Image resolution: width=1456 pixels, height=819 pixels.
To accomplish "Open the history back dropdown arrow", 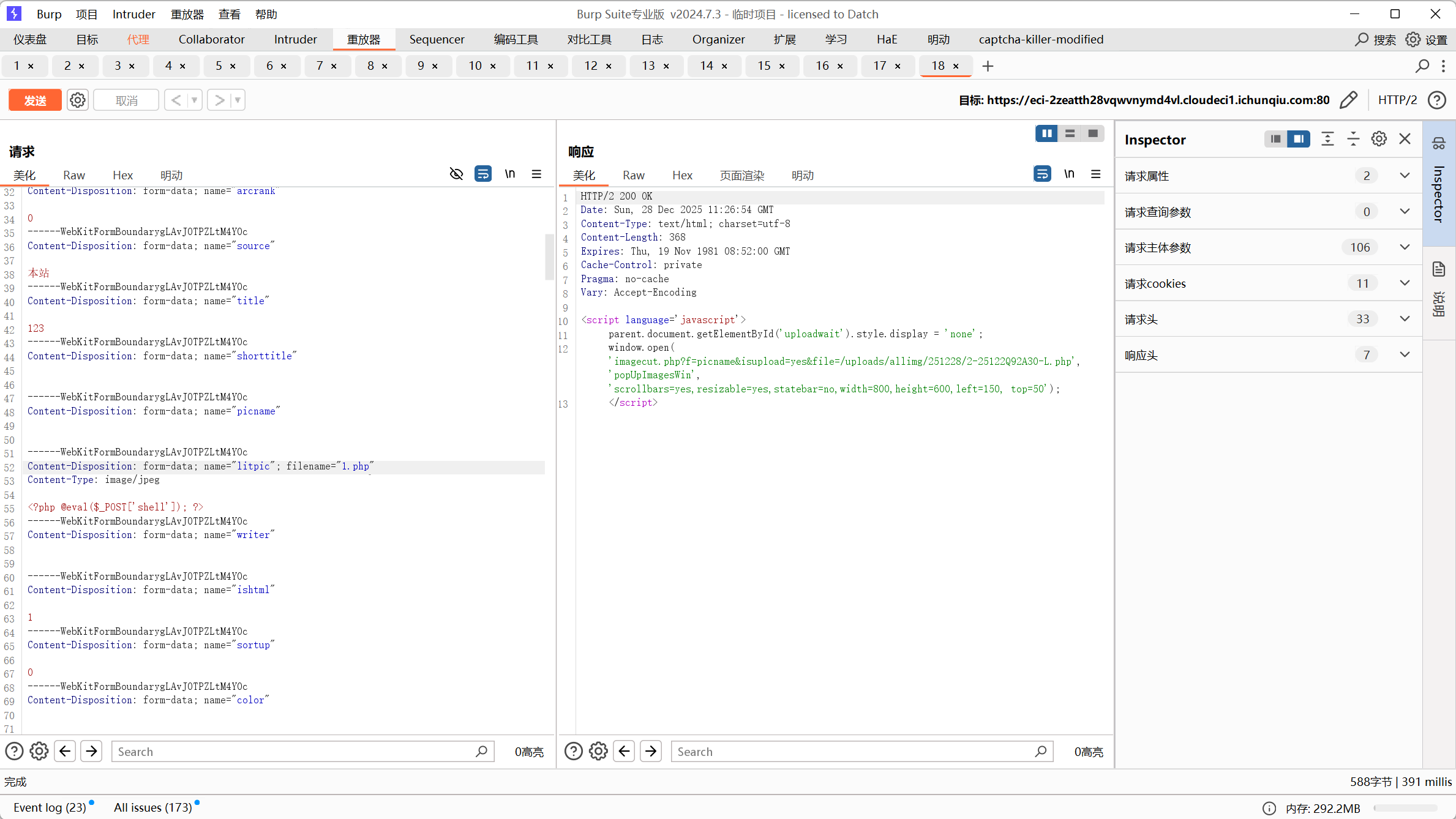I will tap(194, 100).
